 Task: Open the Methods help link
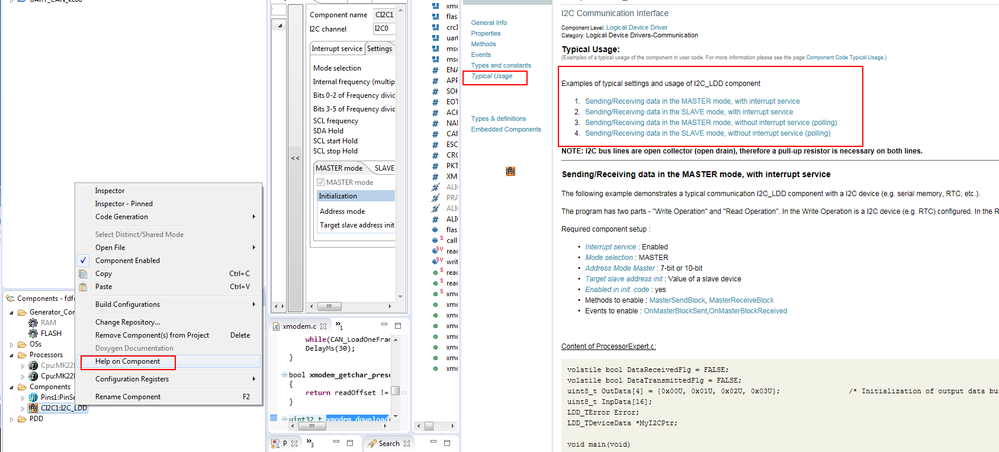point(484,44)
